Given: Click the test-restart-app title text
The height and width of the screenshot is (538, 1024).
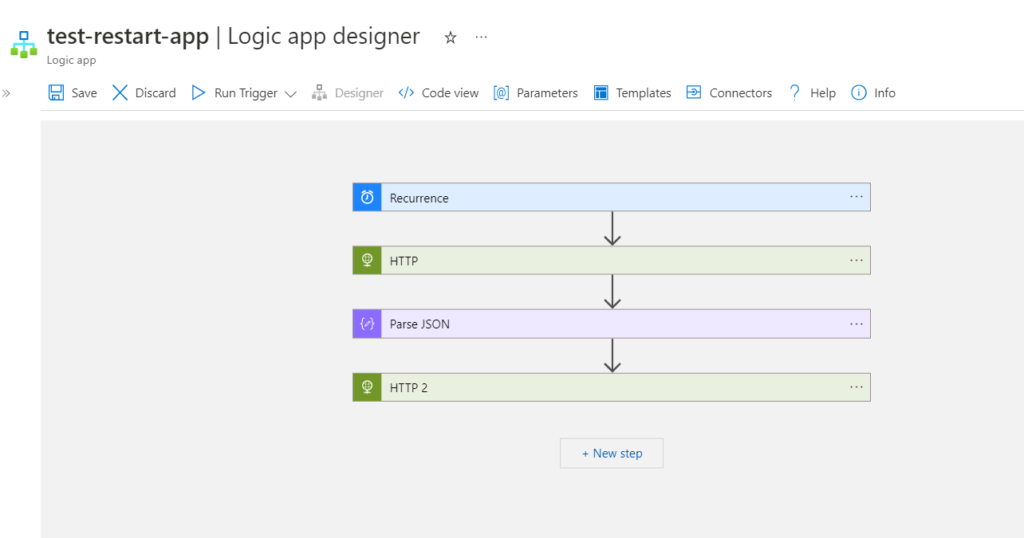Looking at the screenshot, I should coord(128,37).
